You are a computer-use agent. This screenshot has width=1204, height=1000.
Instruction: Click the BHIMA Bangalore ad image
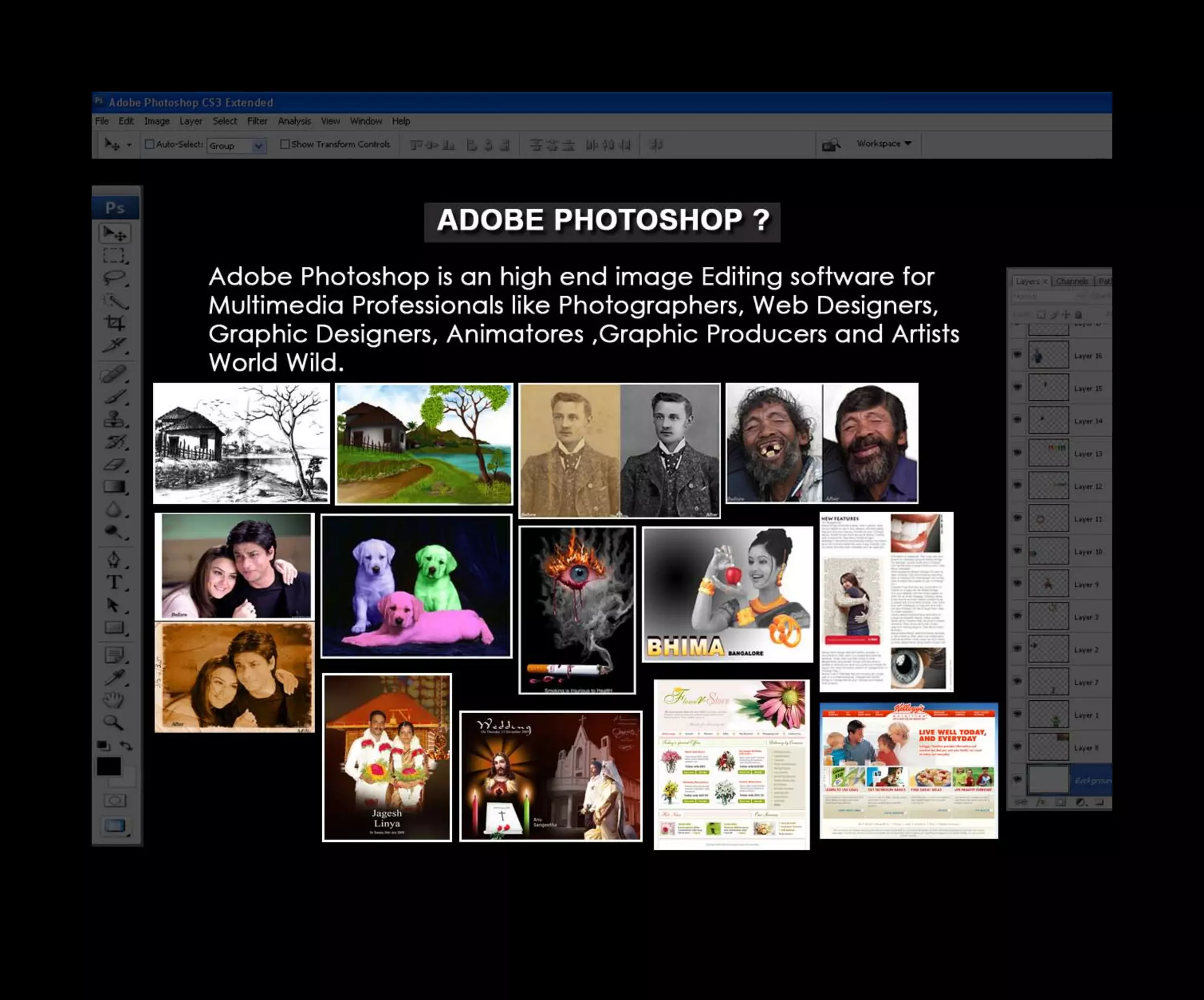[x=728, y=594]
